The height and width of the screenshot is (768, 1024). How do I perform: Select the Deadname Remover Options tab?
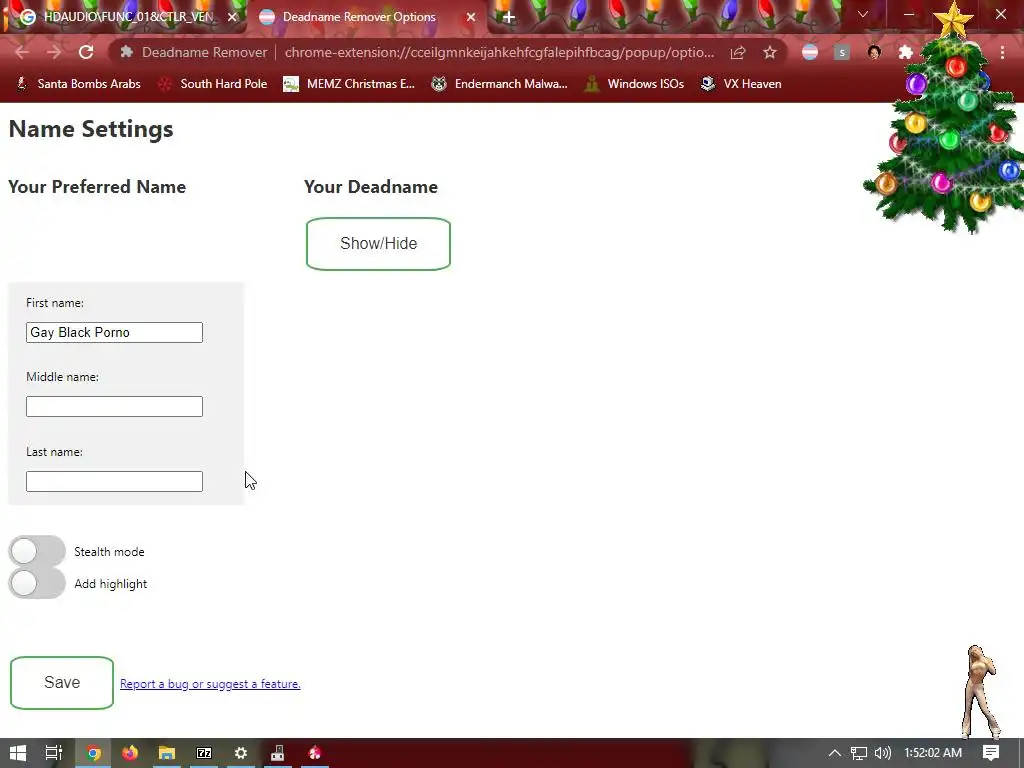pos(359,17)
